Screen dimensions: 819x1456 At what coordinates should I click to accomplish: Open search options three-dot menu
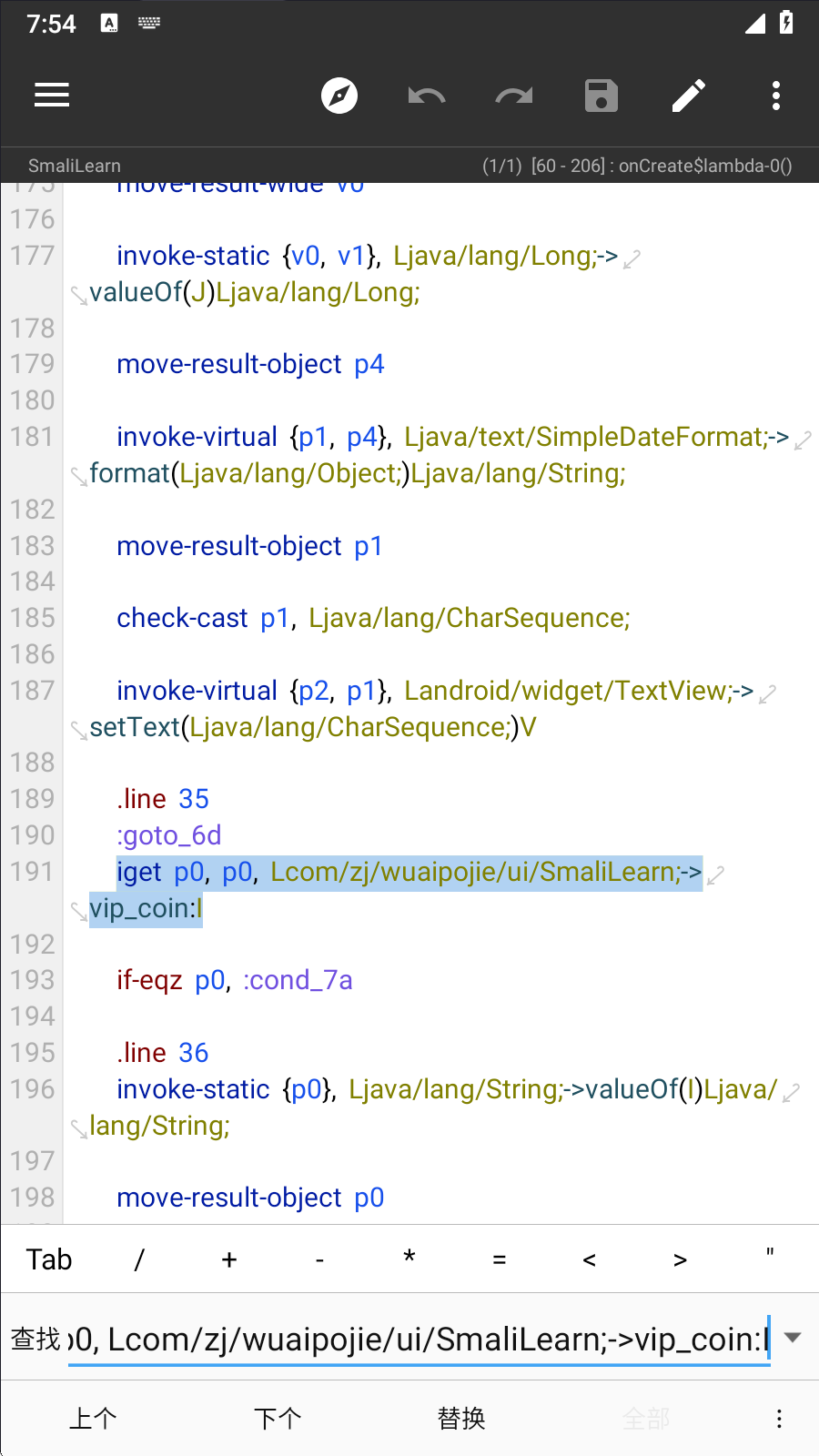[778, 1419]
